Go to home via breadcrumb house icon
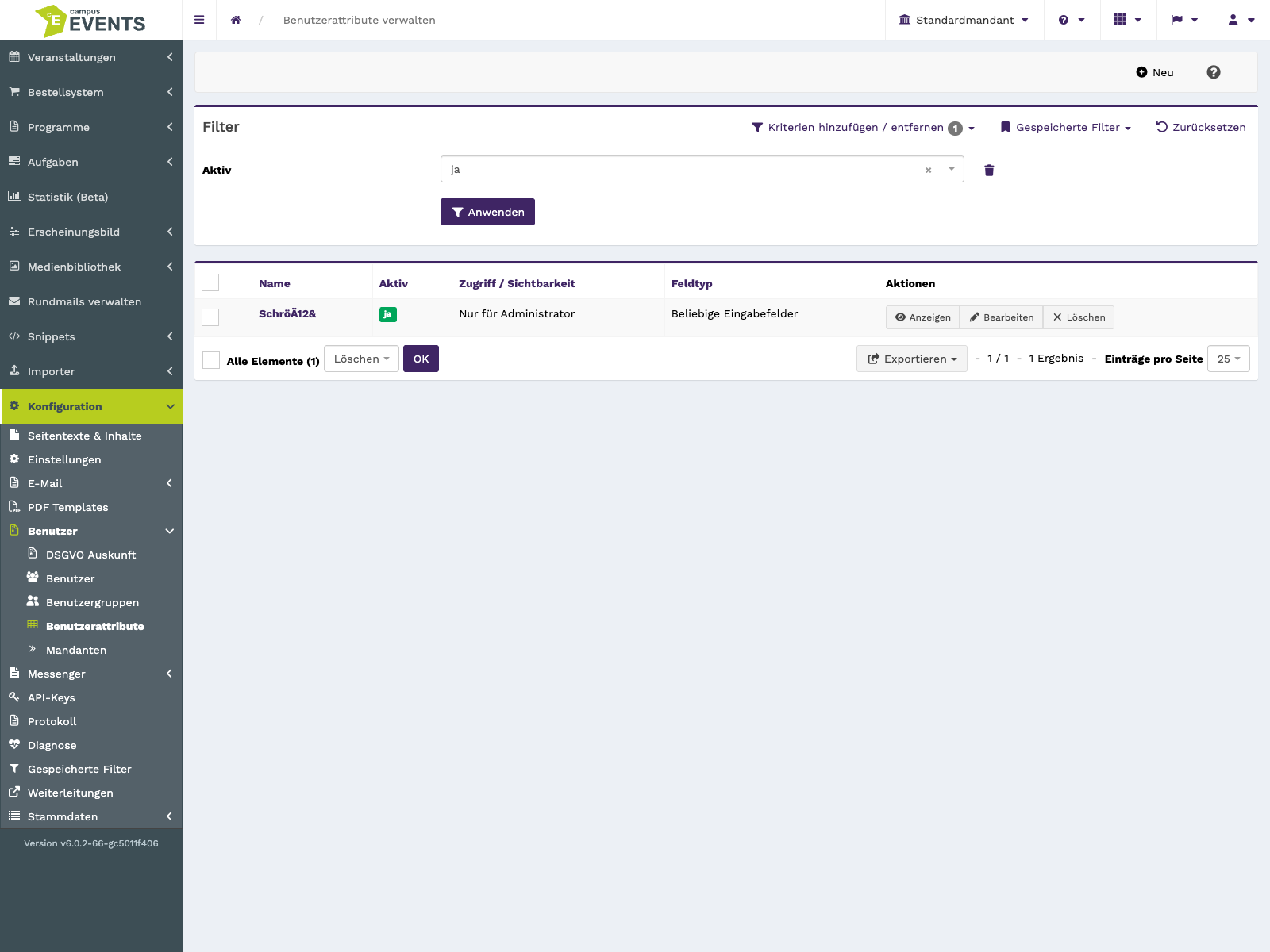 coord(236,20)
